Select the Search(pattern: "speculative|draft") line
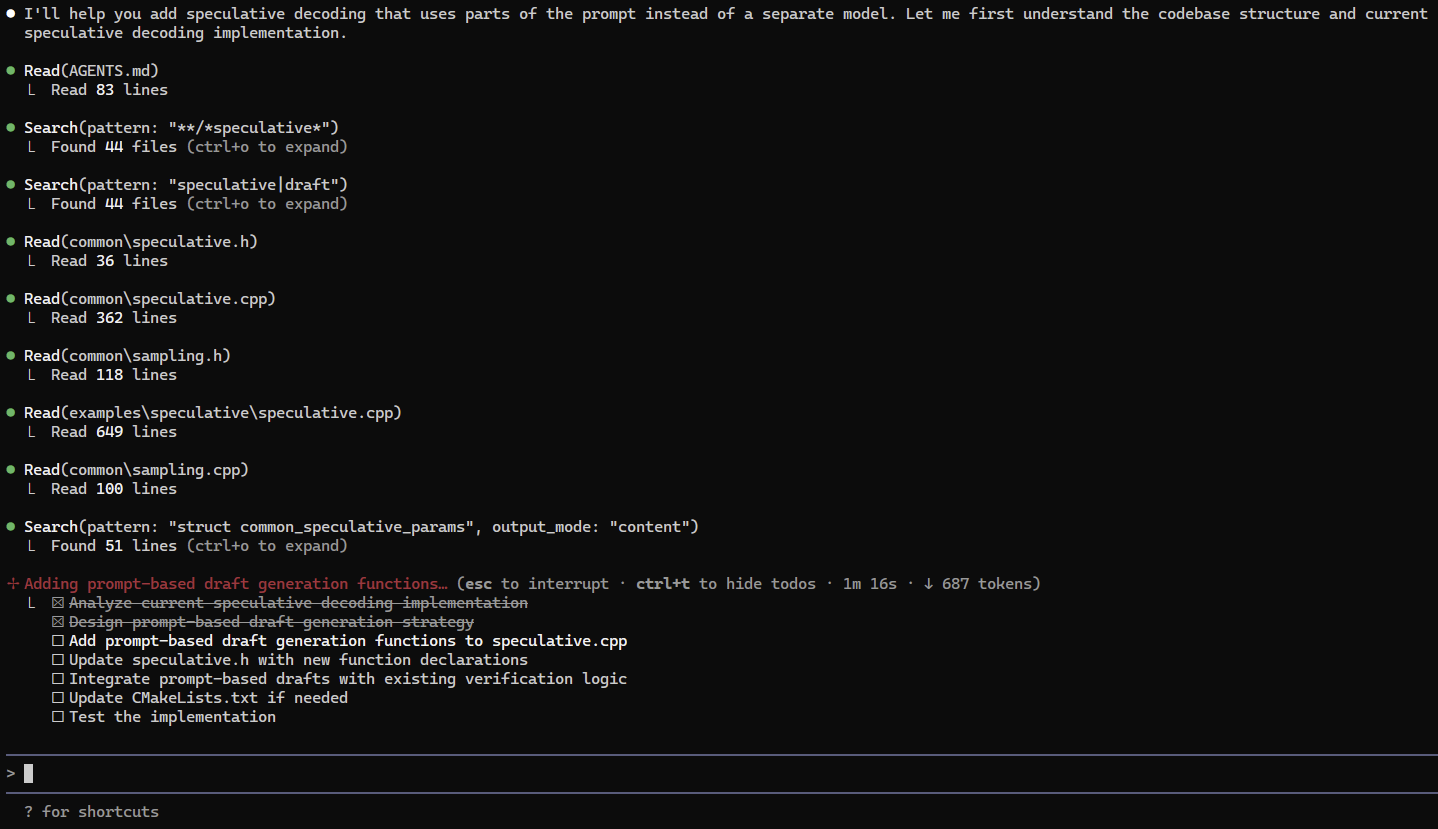 click(186, 185)
